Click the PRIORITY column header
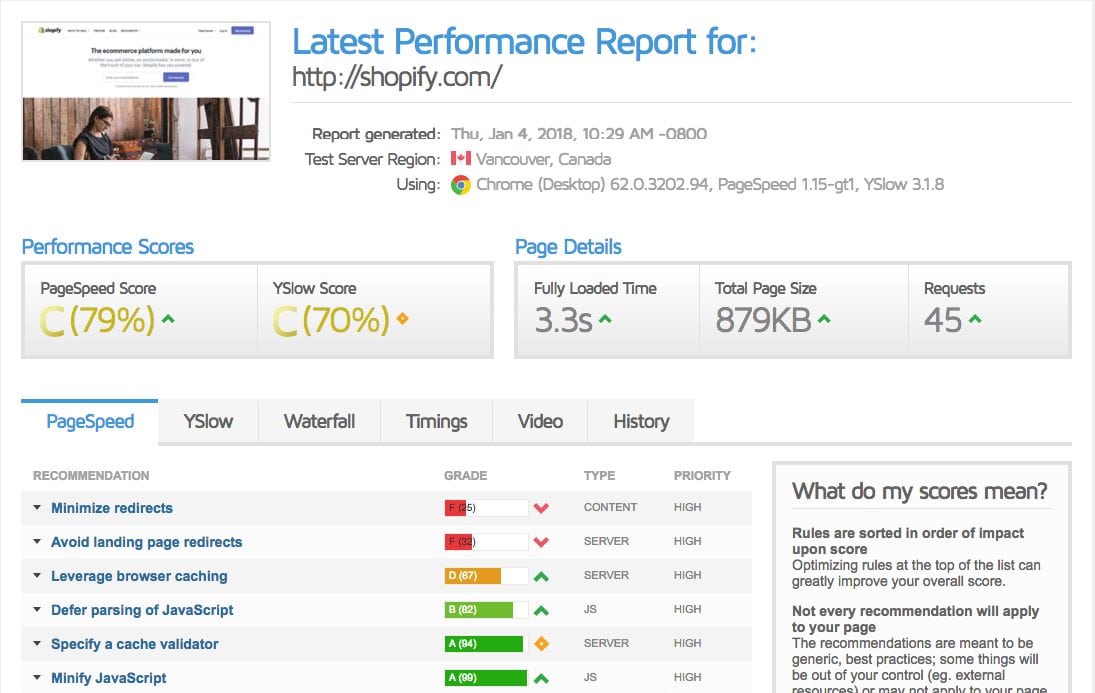The height and width of the screenshot is (693, 1095). coord(702,476)
